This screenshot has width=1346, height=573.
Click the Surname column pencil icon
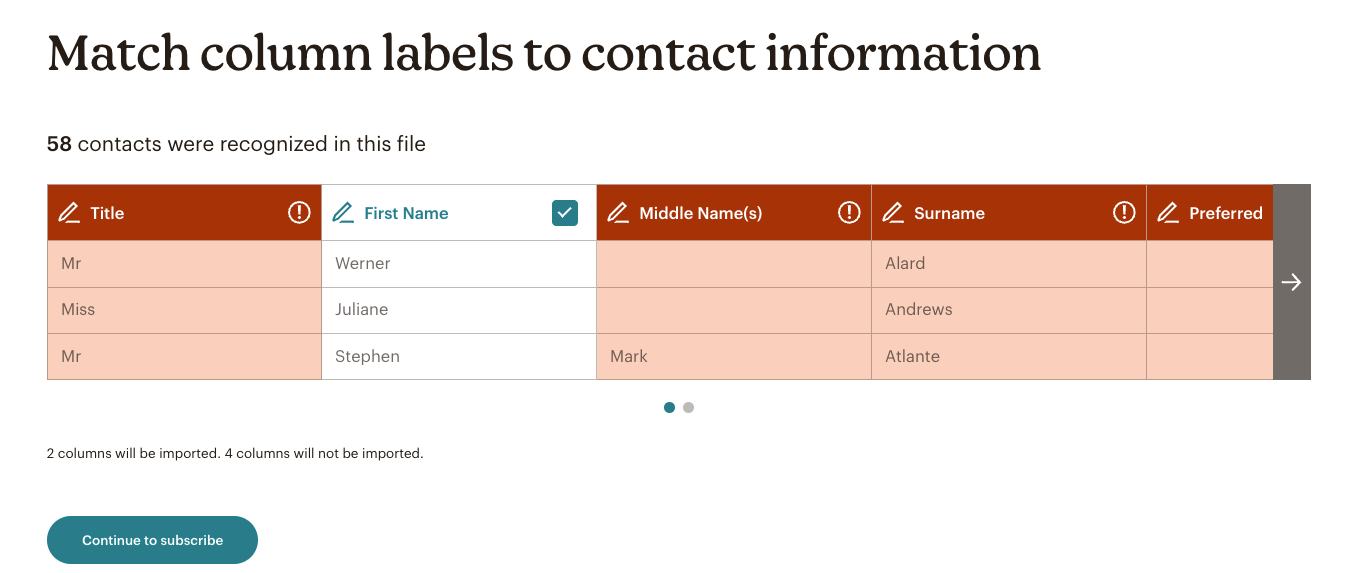click(893, 213)
